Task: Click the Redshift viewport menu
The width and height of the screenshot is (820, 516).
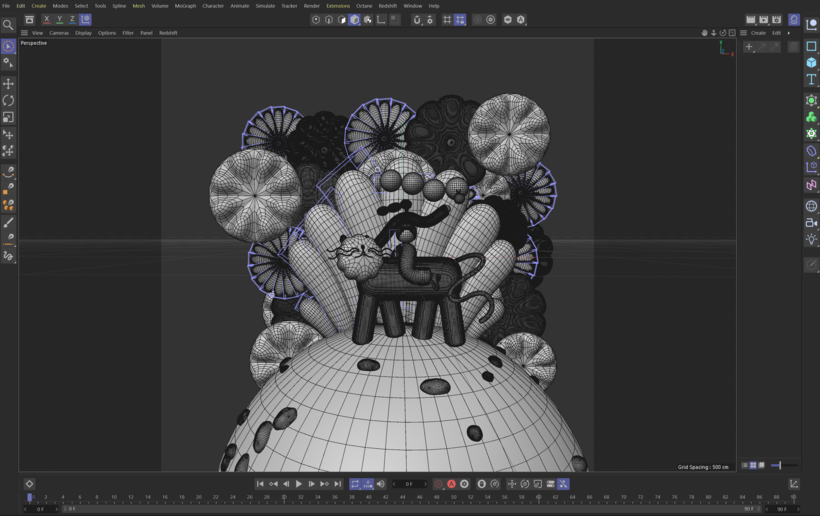Action: pos(168,32)
